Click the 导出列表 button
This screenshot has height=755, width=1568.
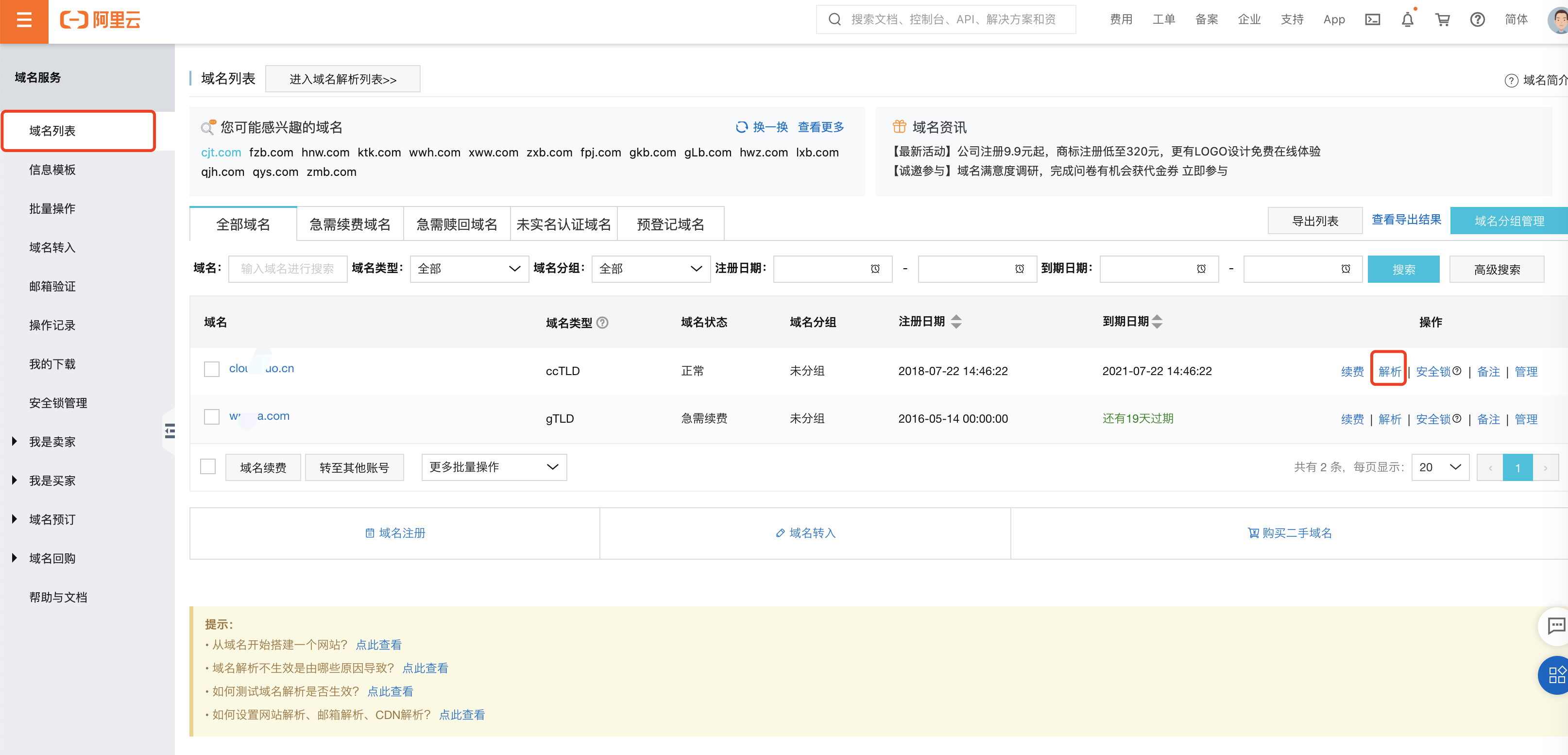[x=1315, y=221]
